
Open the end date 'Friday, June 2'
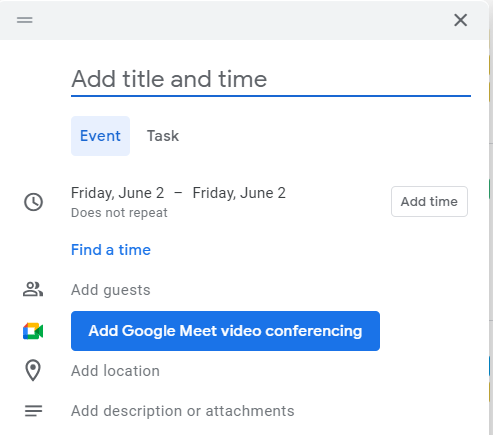pos(239,193)
